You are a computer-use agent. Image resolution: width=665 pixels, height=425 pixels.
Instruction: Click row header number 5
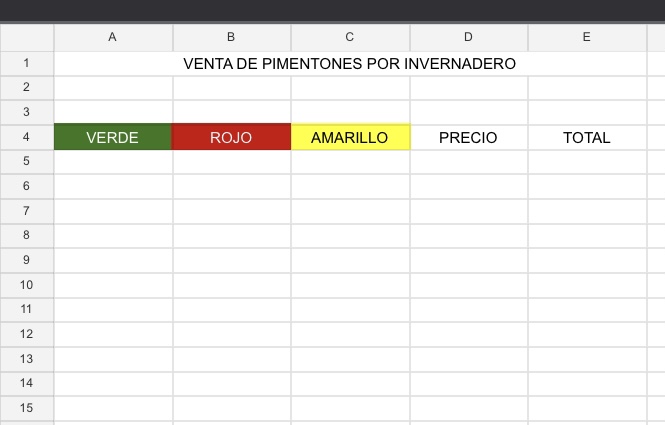pos(27,161)
